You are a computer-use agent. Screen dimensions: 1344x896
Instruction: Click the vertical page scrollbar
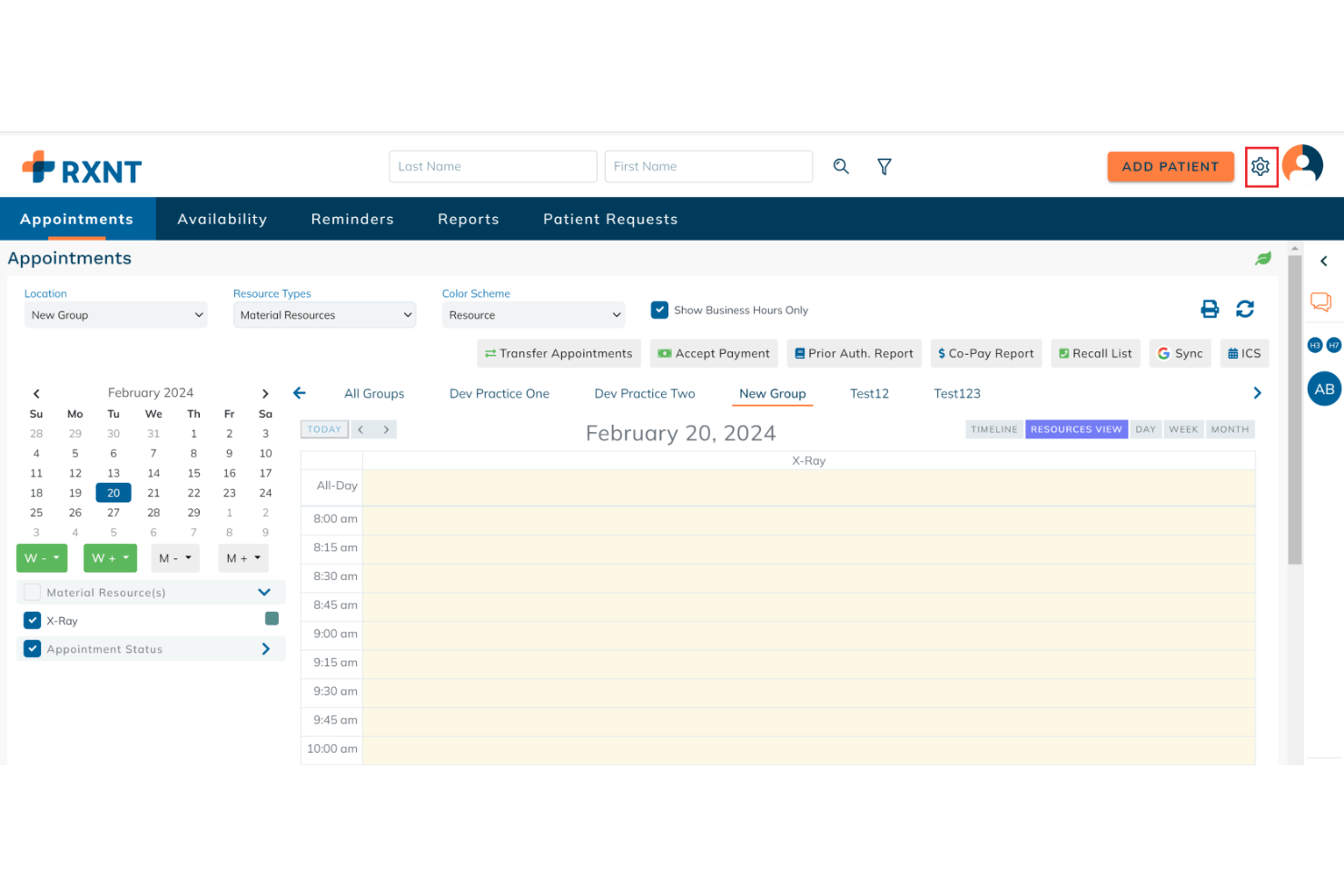(x=1295, y=410)
